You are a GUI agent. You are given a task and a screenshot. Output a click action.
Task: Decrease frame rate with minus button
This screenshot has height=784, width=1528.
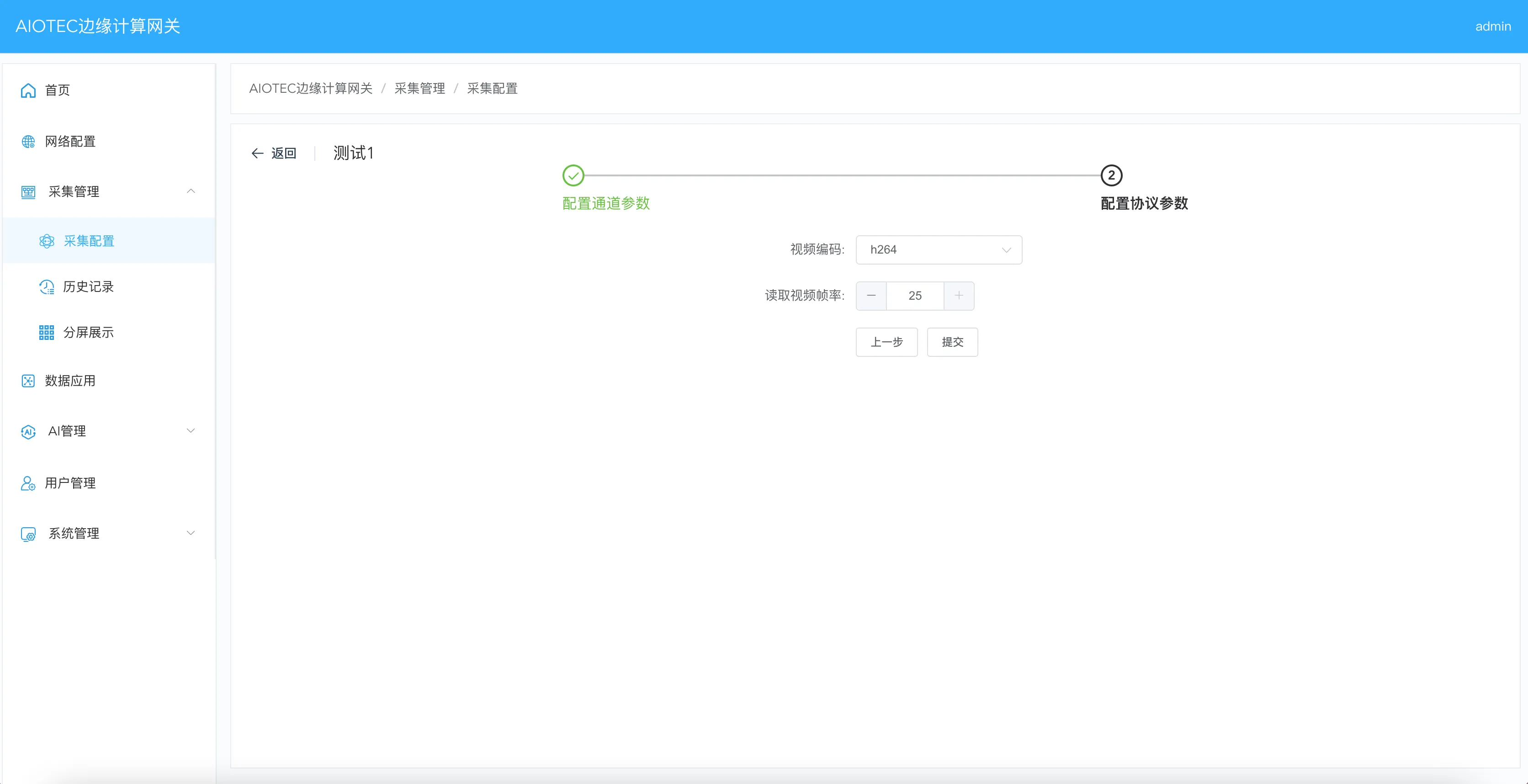(x=871, y=295)
